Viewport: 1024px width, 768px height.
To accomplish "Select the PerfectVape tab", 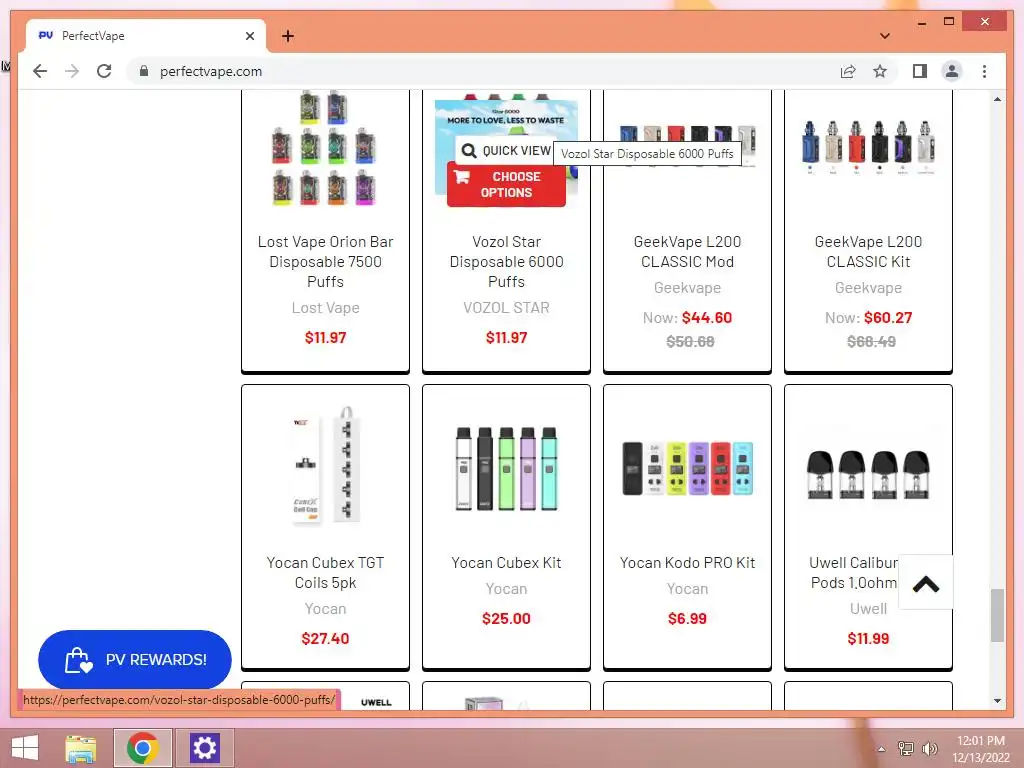I will [x=146, y=36].
